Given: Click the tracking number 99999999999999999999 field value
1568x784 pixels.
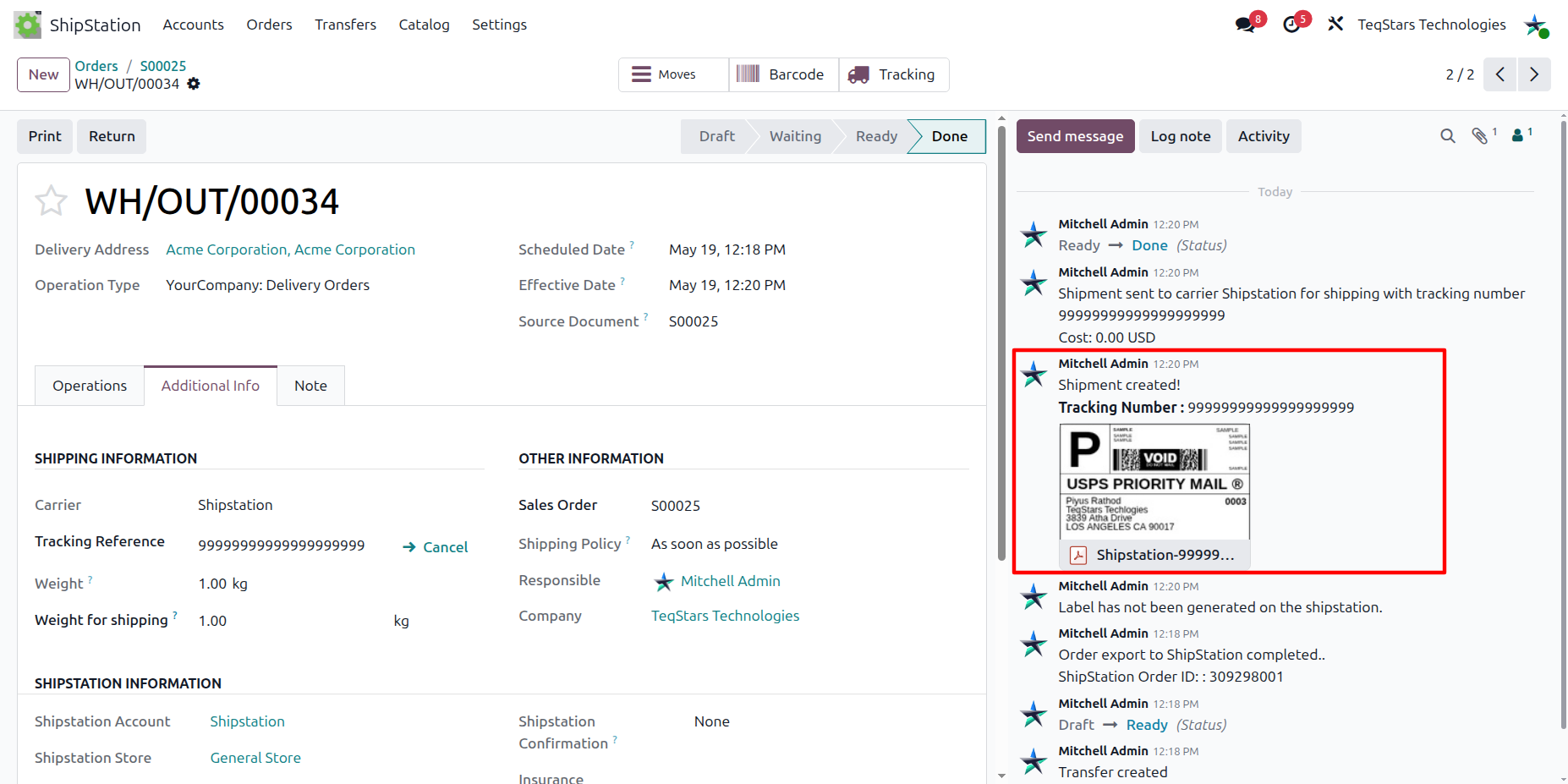Looking at the screenshot, I should (x=282, y=546).
